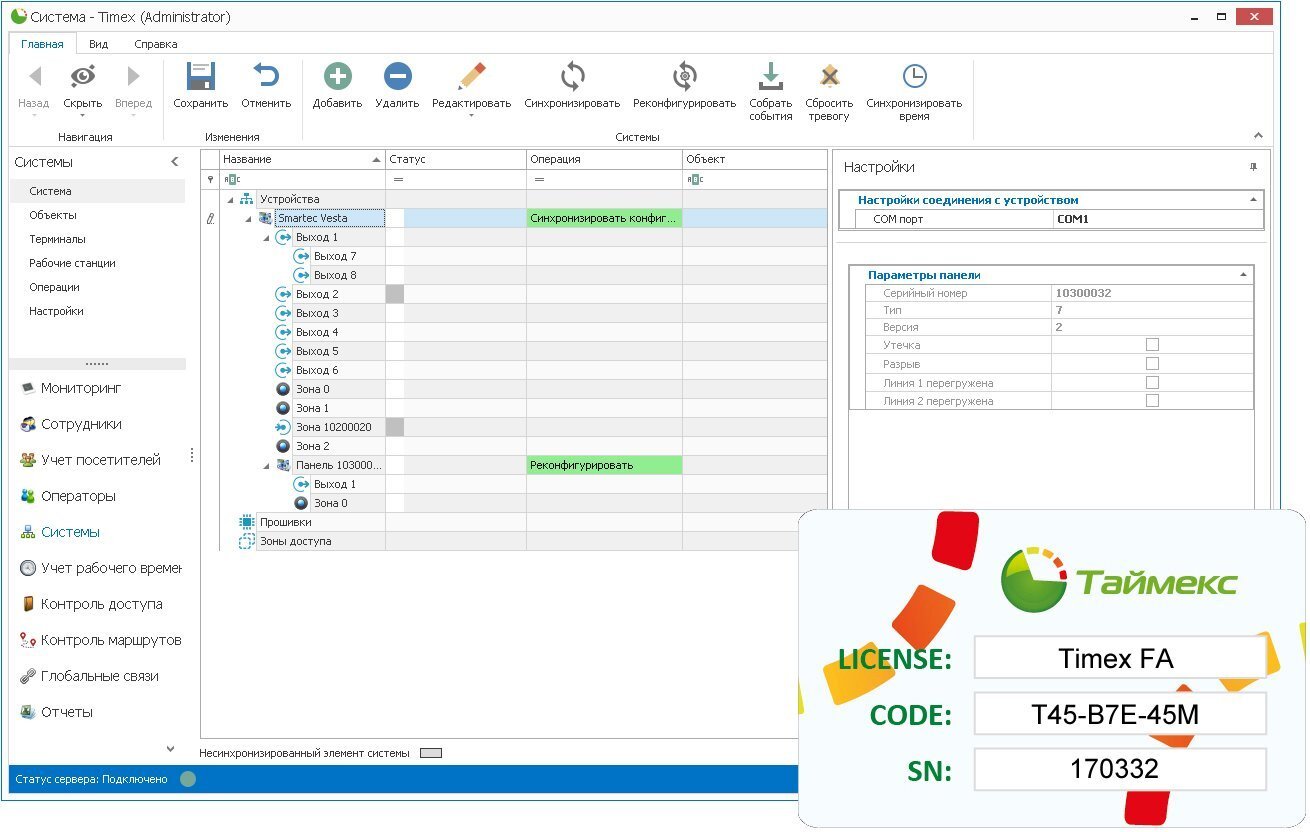Tick the Линия 1 перегружена checkbox
Screen dimensions: 1310x832
point(1154,382)
